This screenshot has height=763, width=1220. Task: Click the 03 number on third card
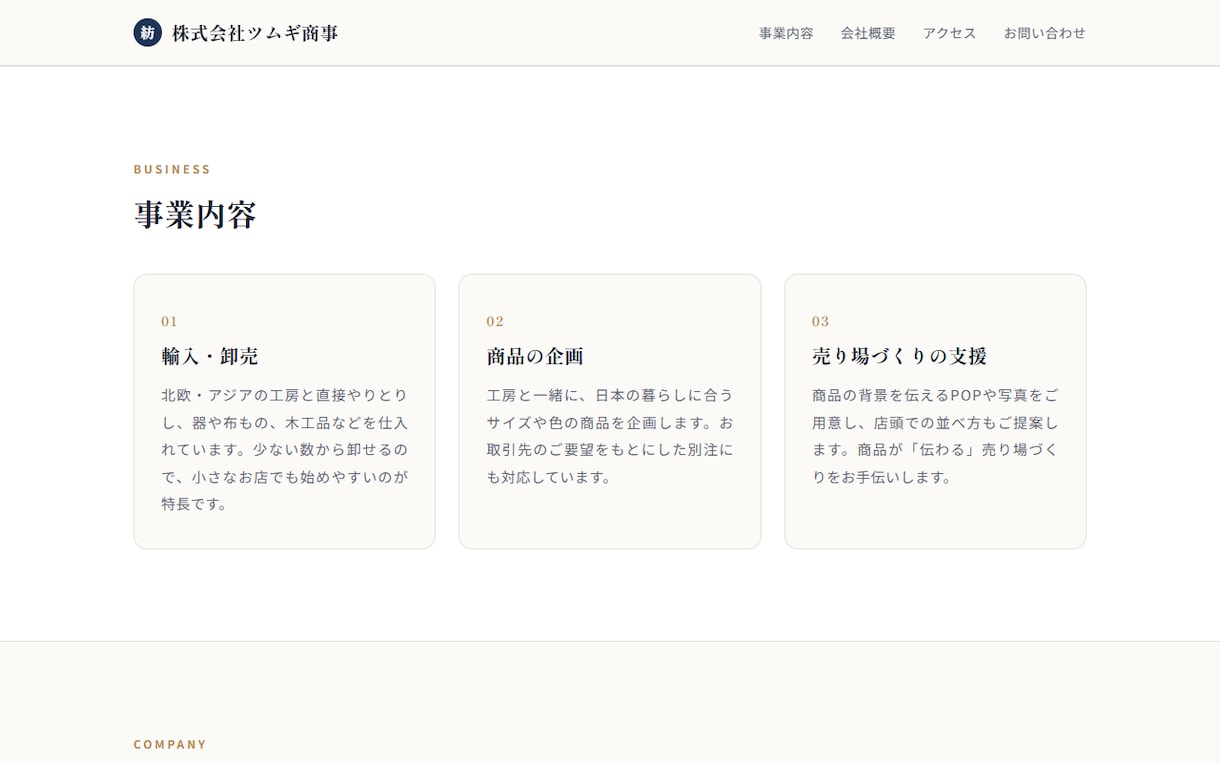click(820, 321)
